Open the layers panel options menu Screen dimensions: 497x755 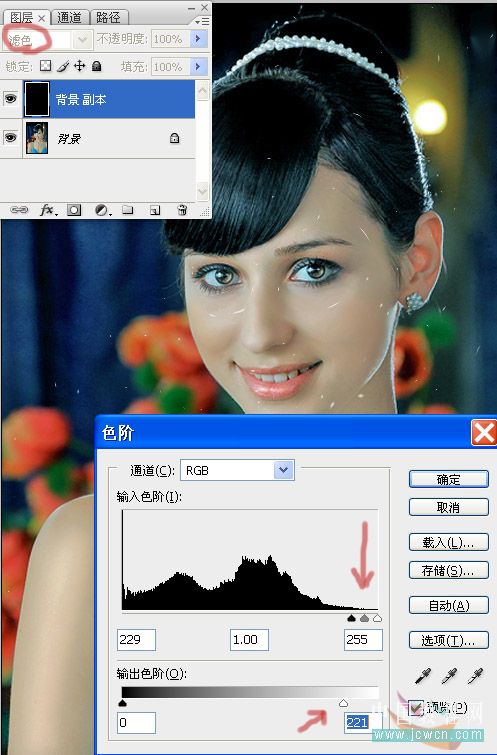click(x=202, y=21)
